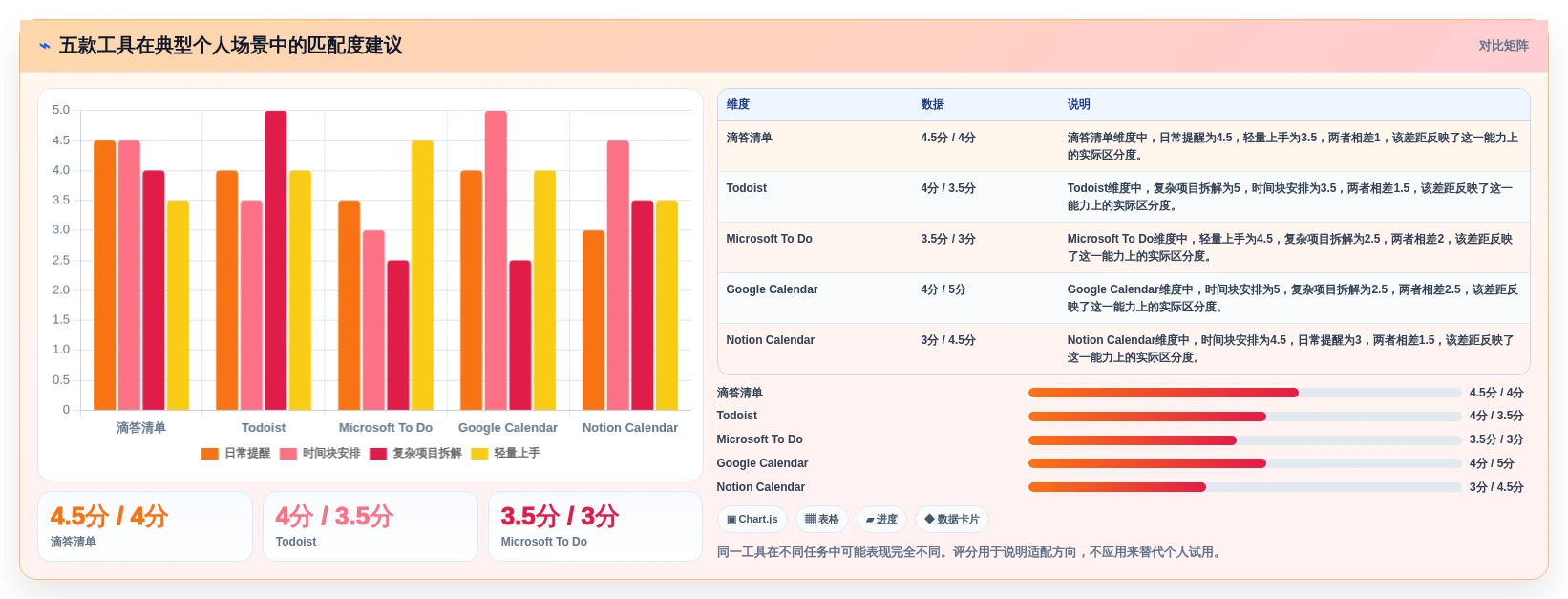
Task: Click the 表格 tag chip
Action: 821,520
